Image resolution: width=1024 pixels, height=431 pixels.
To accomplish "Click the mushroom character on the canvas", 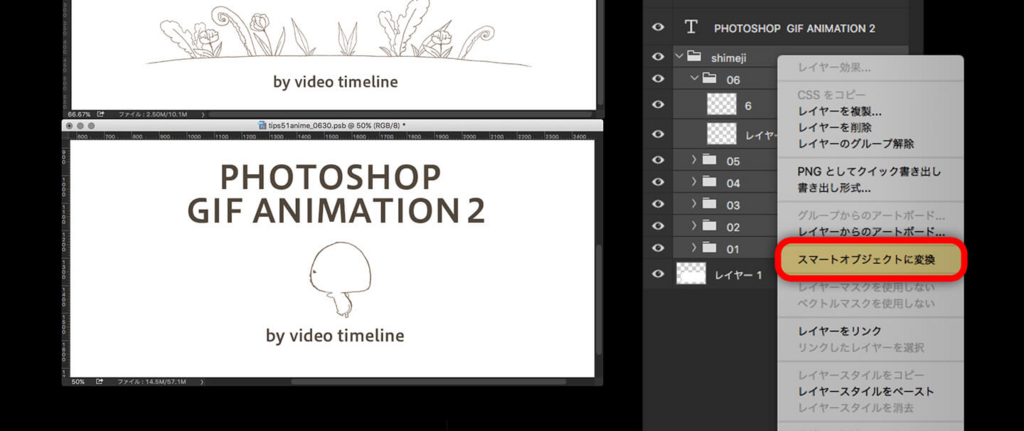I will [340, 278].
